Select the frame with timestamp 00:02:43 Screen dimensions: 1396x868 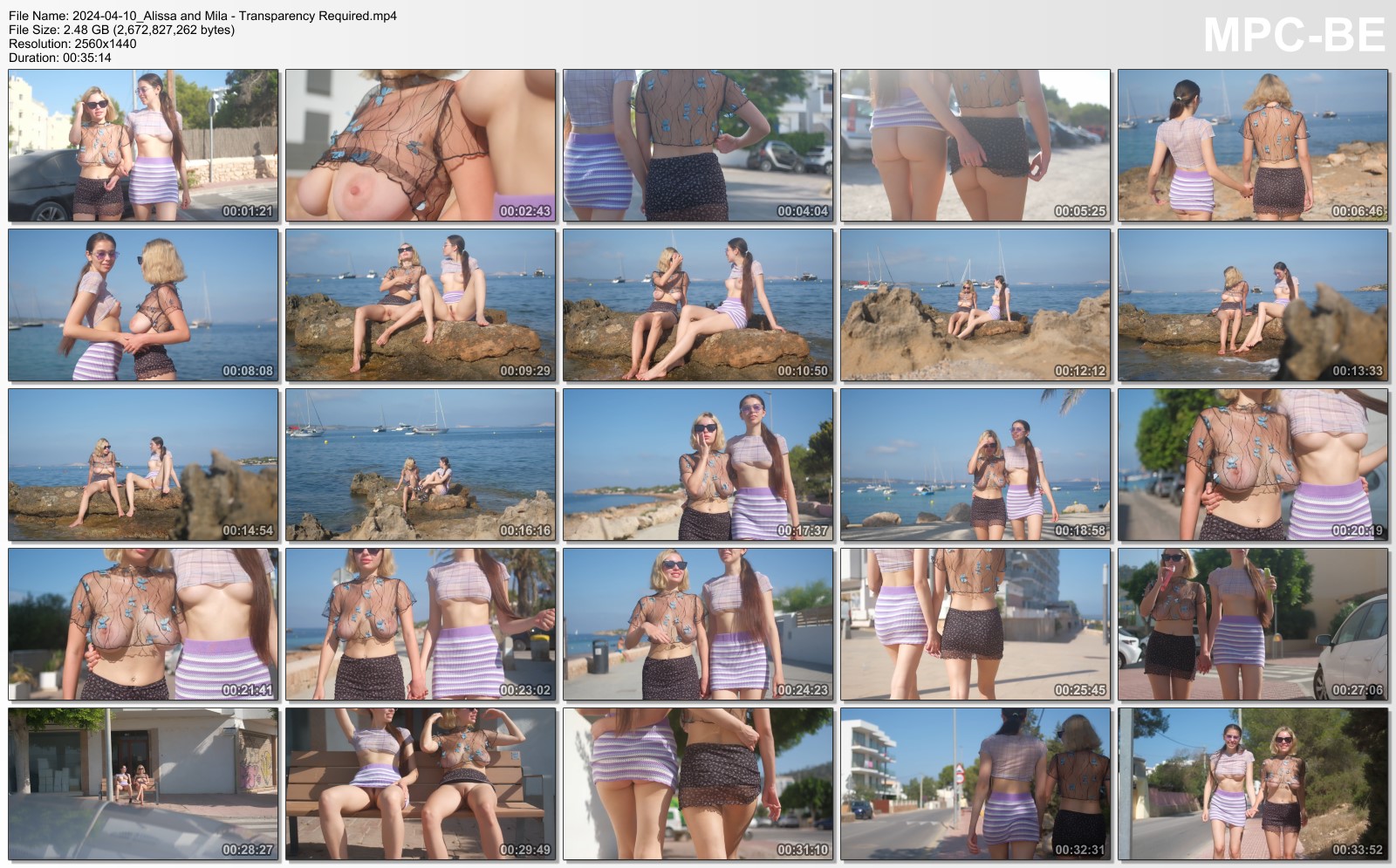pos(421,146)
